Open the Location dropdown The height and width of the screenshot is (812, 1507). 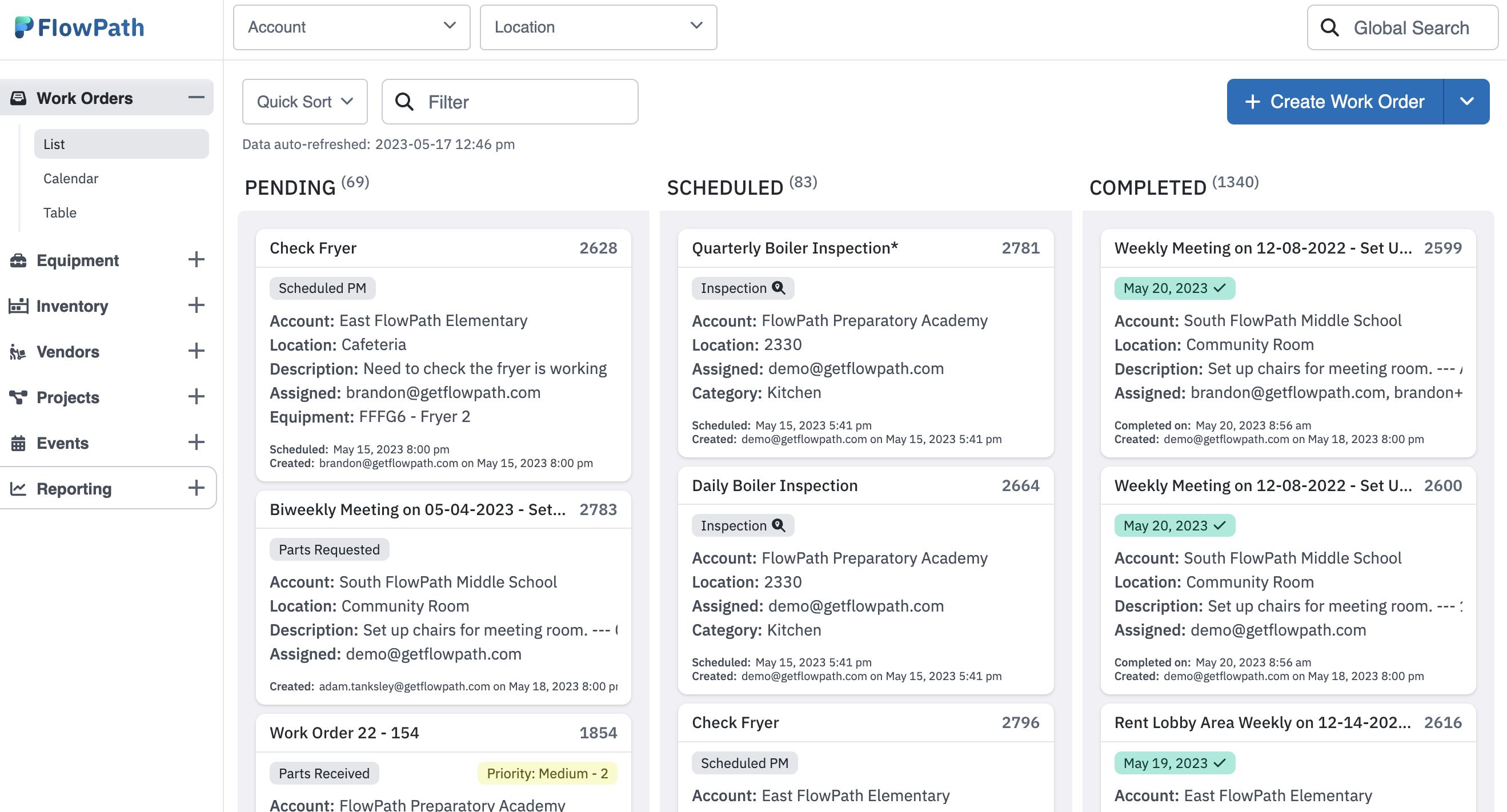[598, 27]
